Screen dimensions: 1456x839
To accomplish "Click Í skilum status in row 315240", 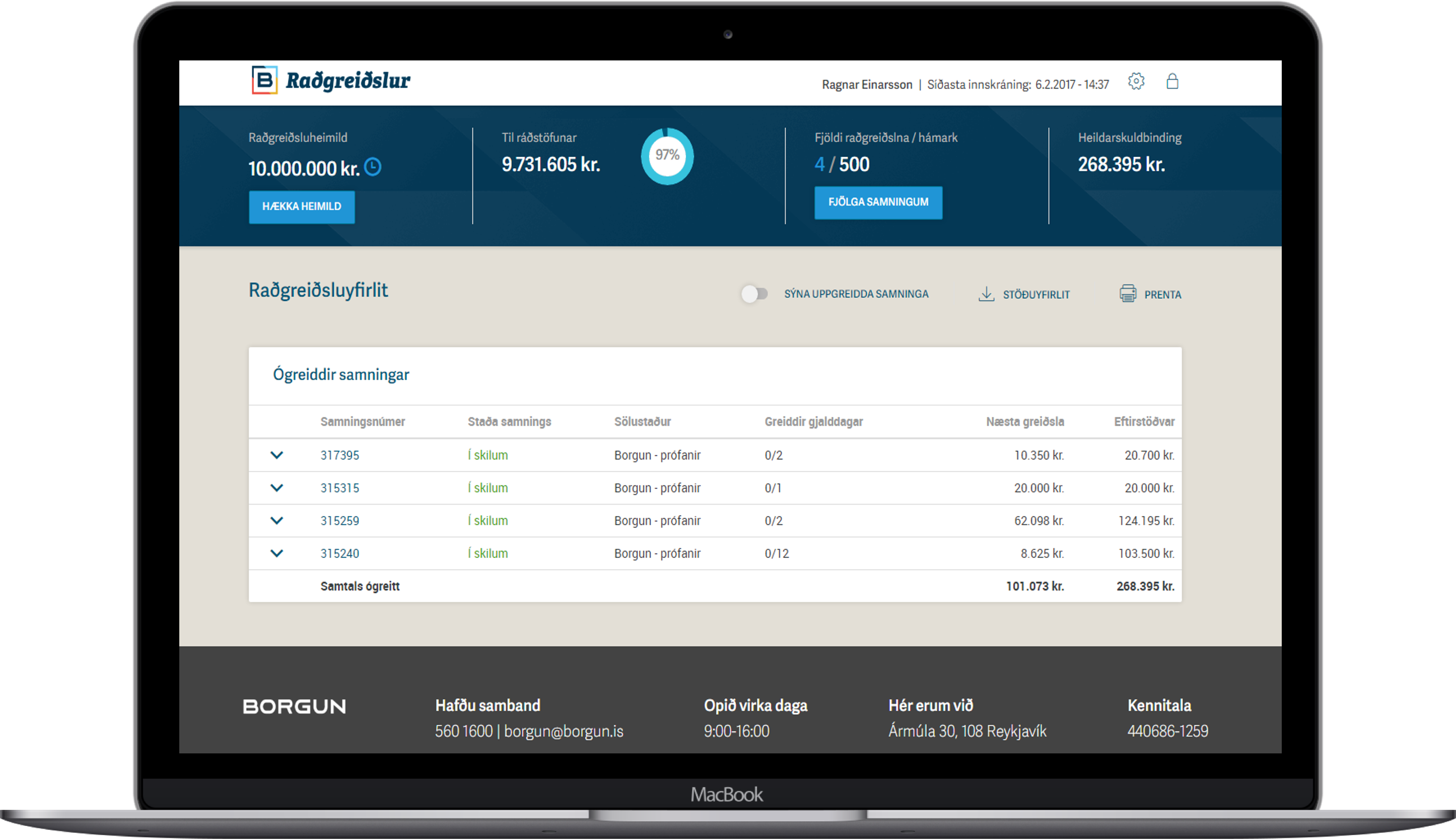I will pyautogui.click(x=488, y=554).
